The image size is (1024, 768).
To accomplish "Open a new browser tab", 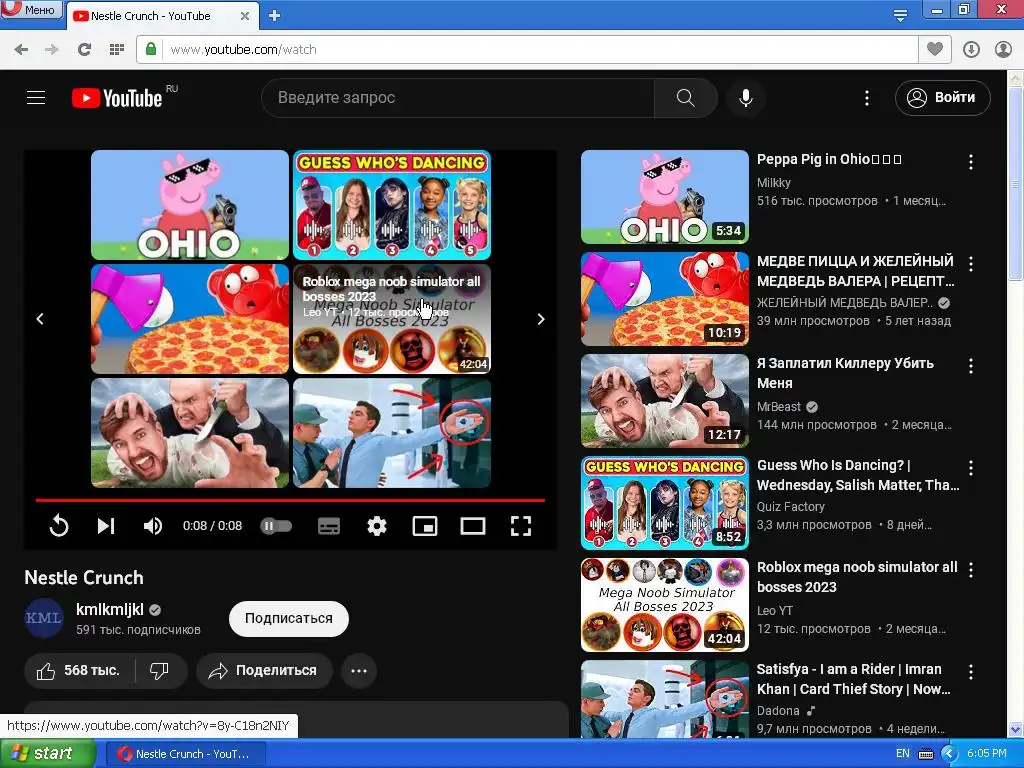I will pyautogui.click(x=274, y=16).
